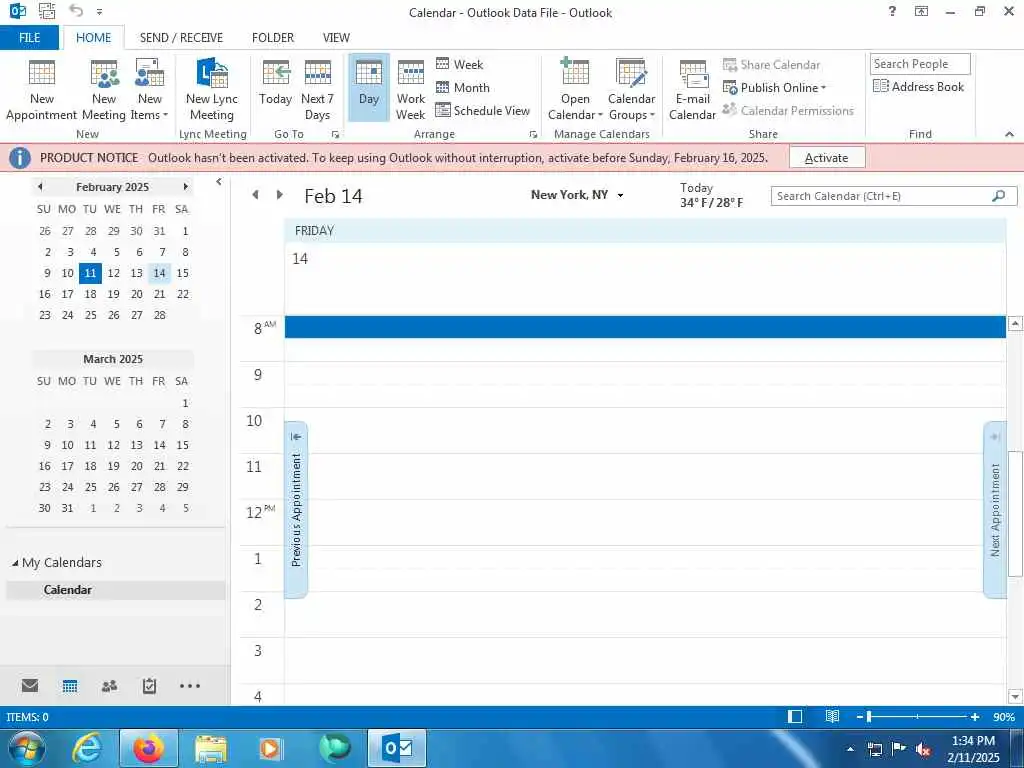
Task: Create a New Appointment
Action: [x=42, y=89]
